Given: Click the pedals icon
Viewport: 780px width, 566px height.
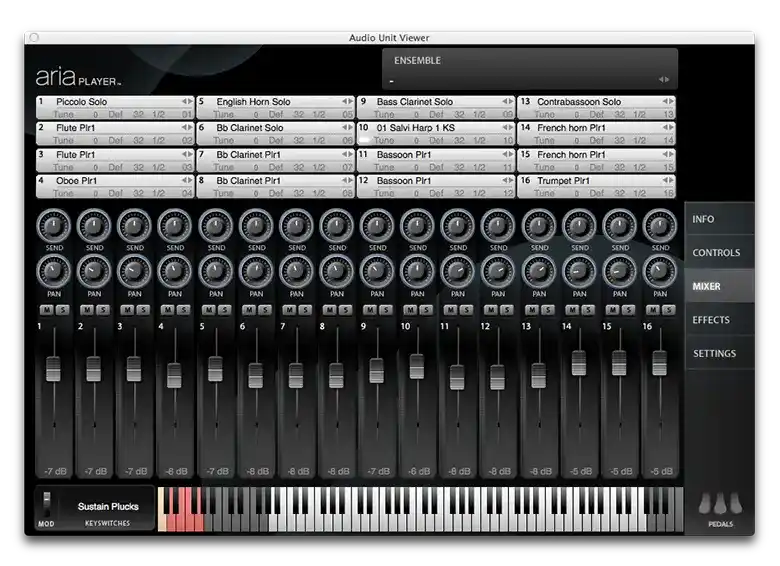Looking at the screenshot, I should [720, 503].
